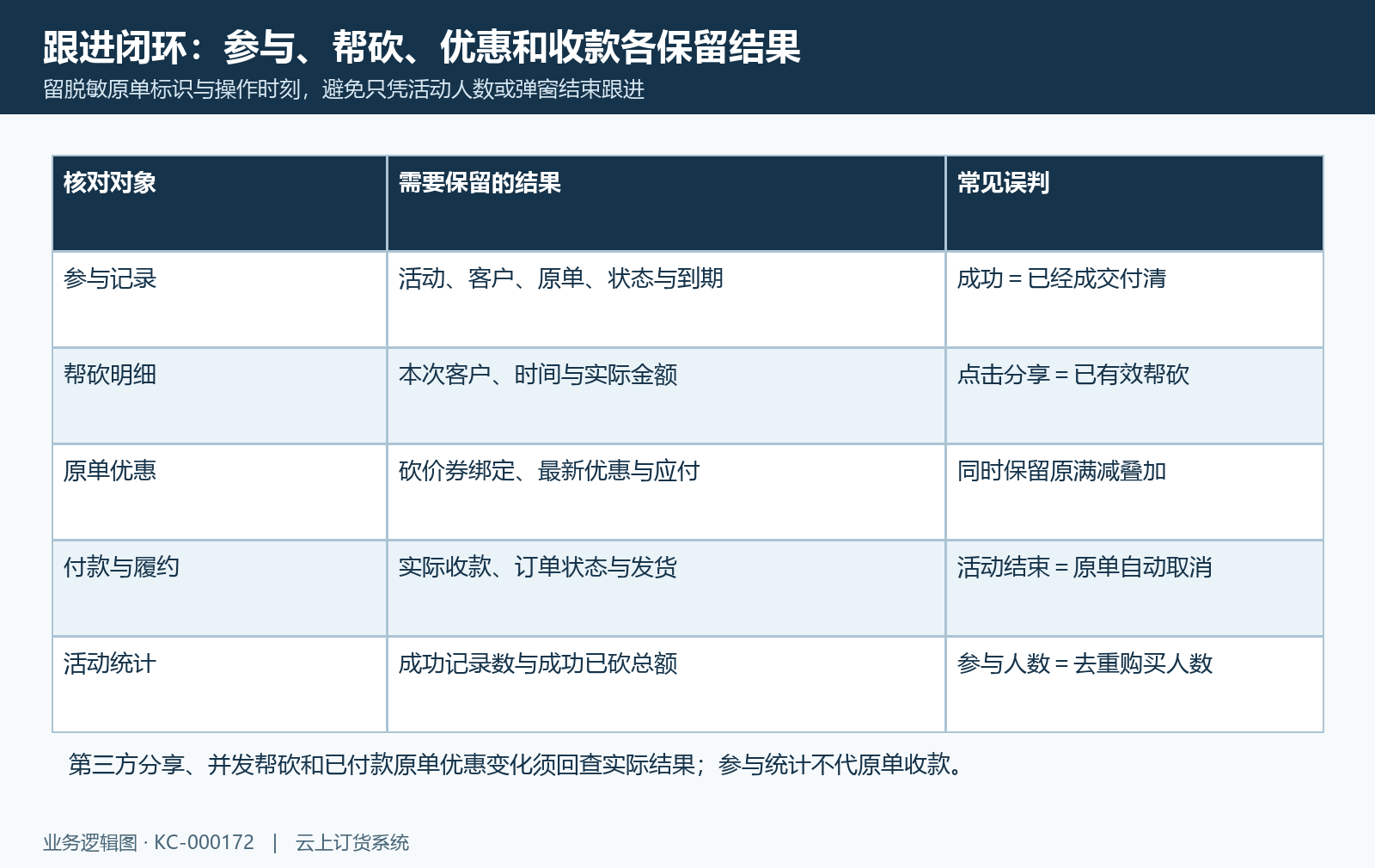Image resolution: width=1375 pixels, height=868 pixels.
Task: Click the 帮砍明细 row label
Action: pyautogui.click(x=220, y=396)
